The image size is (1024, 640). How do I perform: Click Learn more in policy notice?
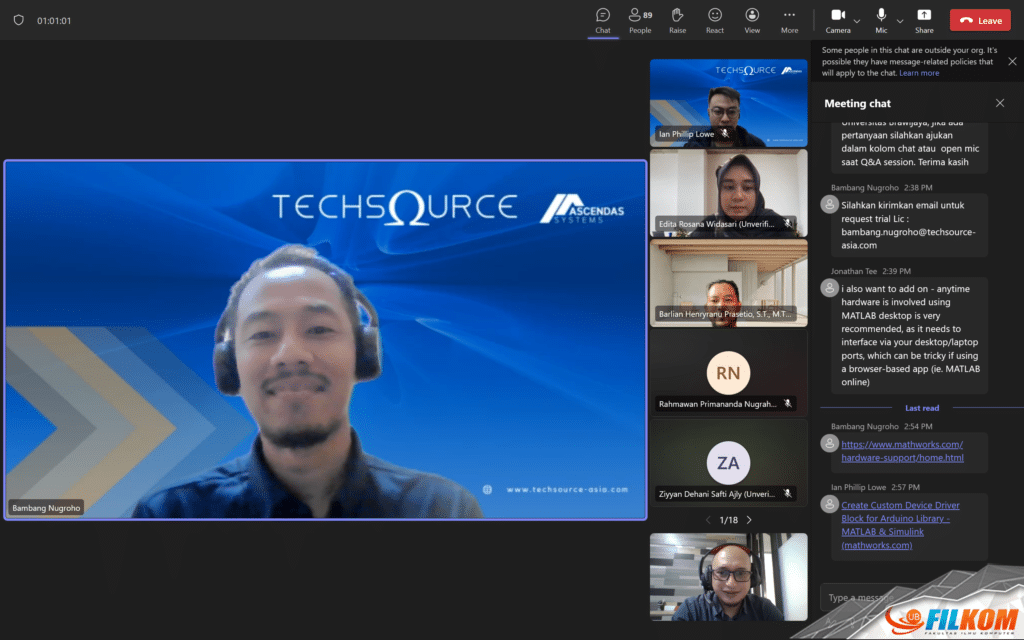coord(919,73)
